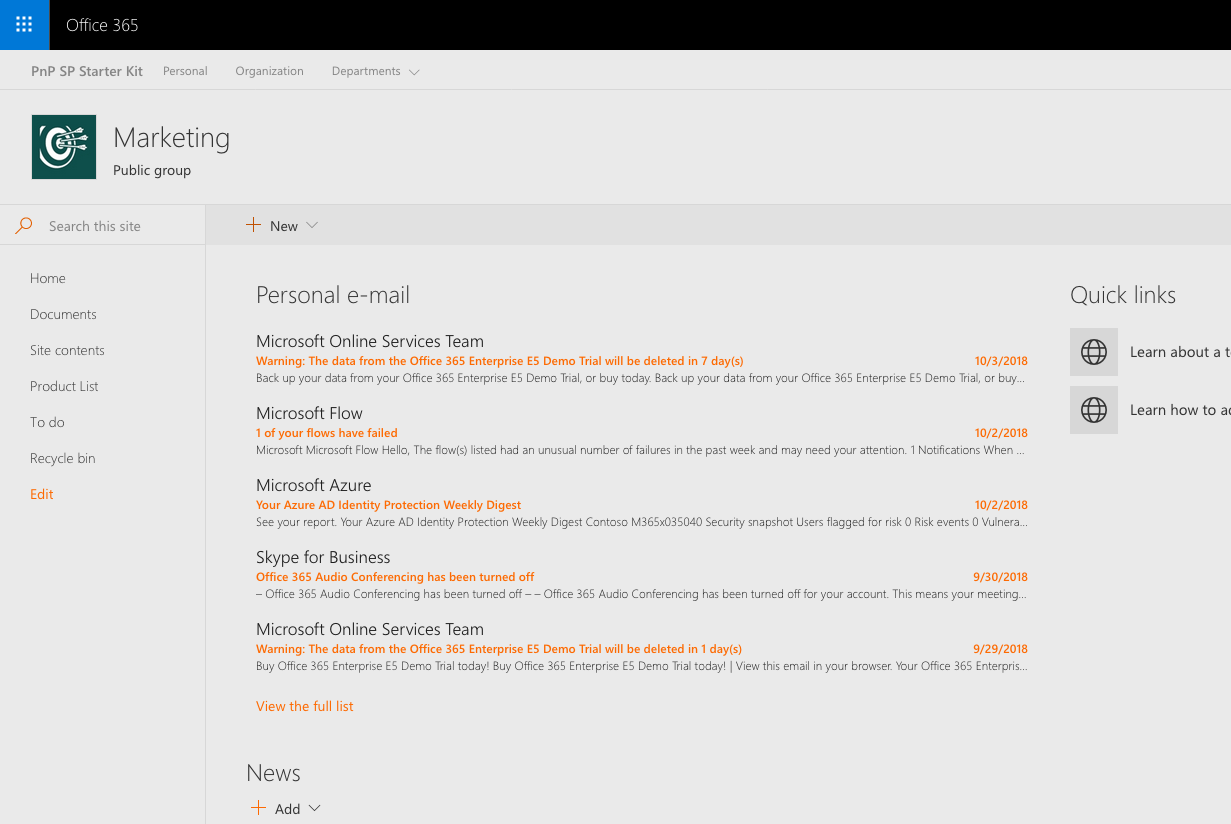
Task: Click the Add button under News
Action: coord(286,808)
